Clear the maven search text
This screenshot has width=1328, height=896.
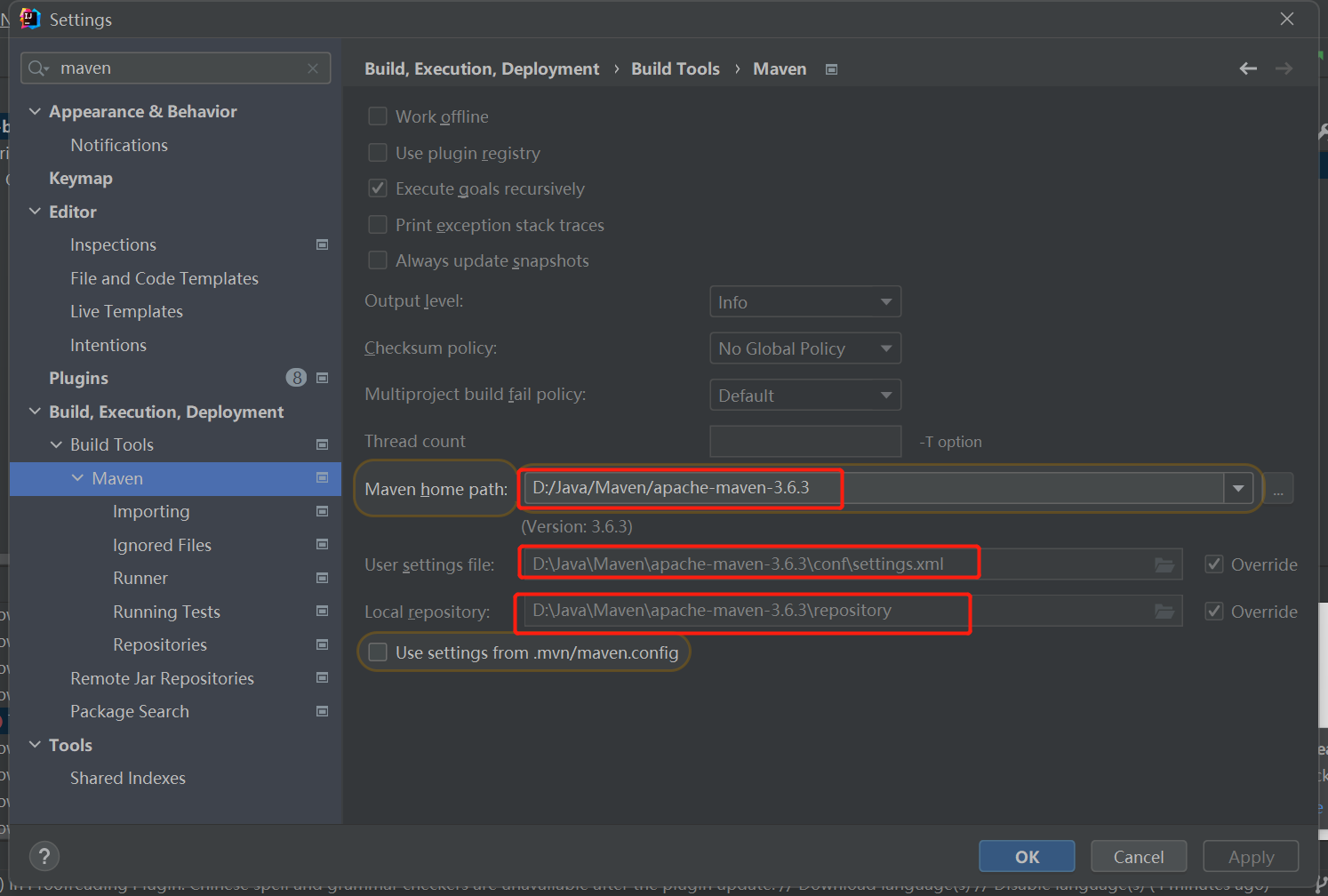[x=313, y=68]
